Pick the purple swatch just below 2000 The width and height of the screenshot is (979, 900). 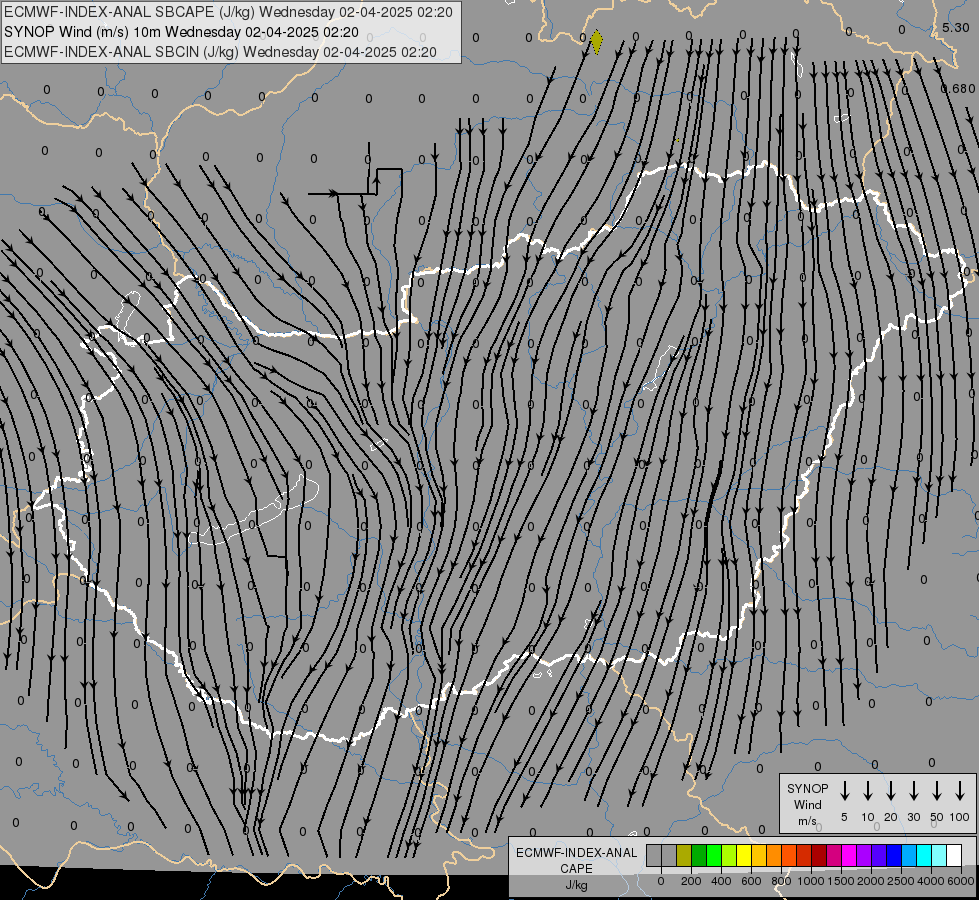click(x=864, y=855)
